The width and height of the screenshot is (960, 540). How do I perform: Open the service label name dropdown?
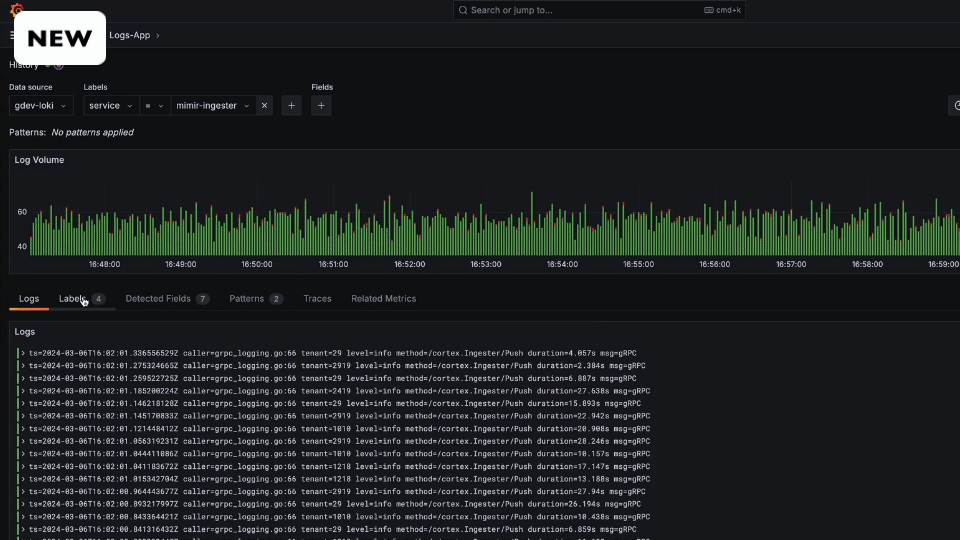click(110, 105)
